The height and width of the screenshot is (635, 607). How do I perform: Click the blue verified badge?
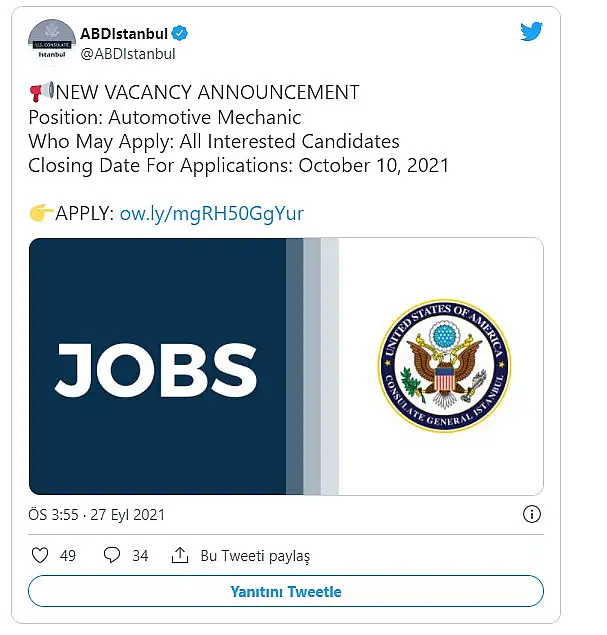179,33
